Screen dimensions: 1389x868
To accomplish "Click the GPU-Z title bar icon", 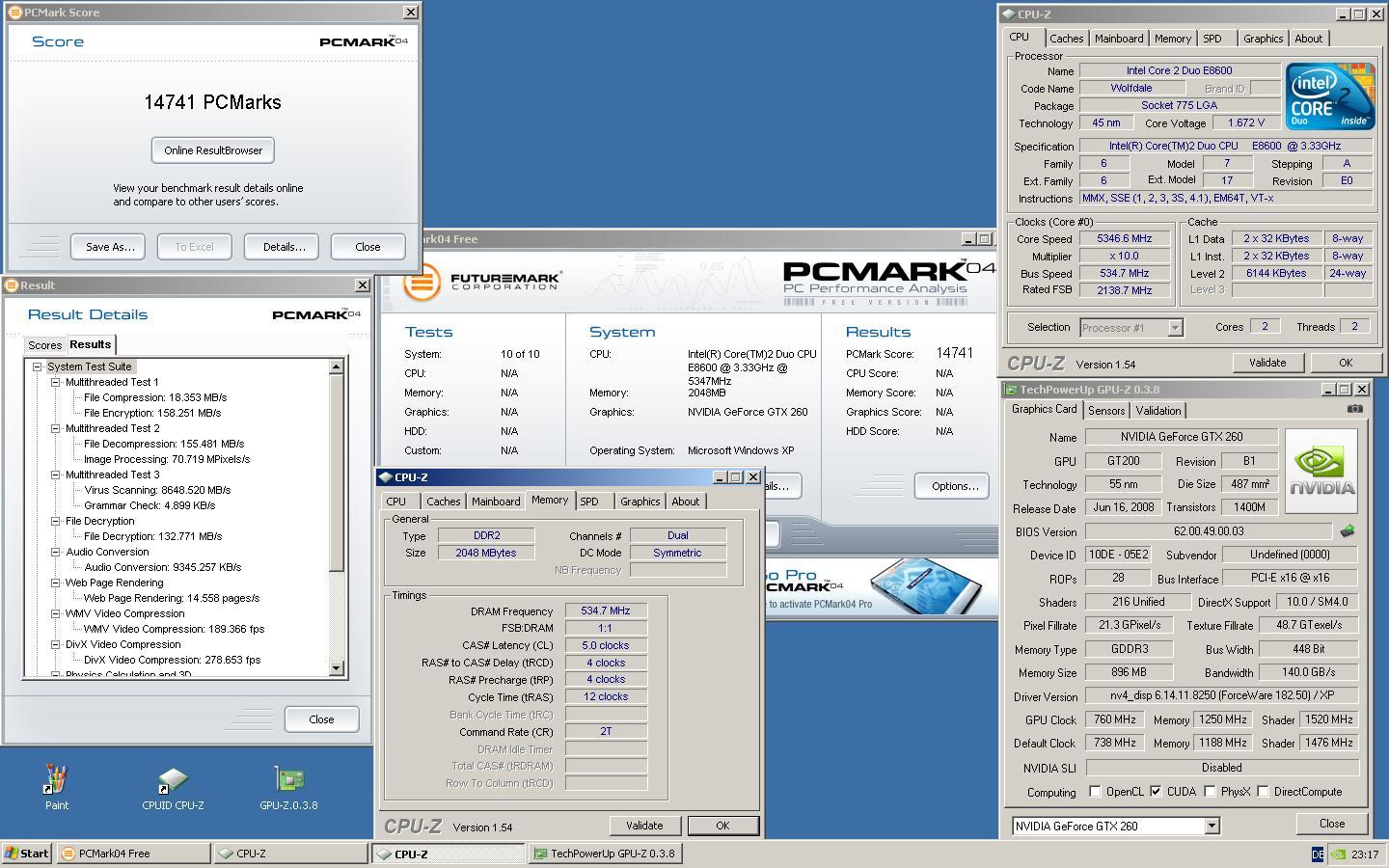I will [1011, 390].
